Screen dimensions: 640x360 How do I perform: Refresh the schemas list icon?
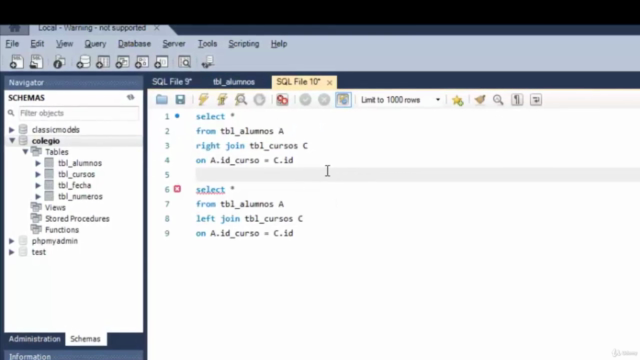pyautogui.click(x=131, y=98)
